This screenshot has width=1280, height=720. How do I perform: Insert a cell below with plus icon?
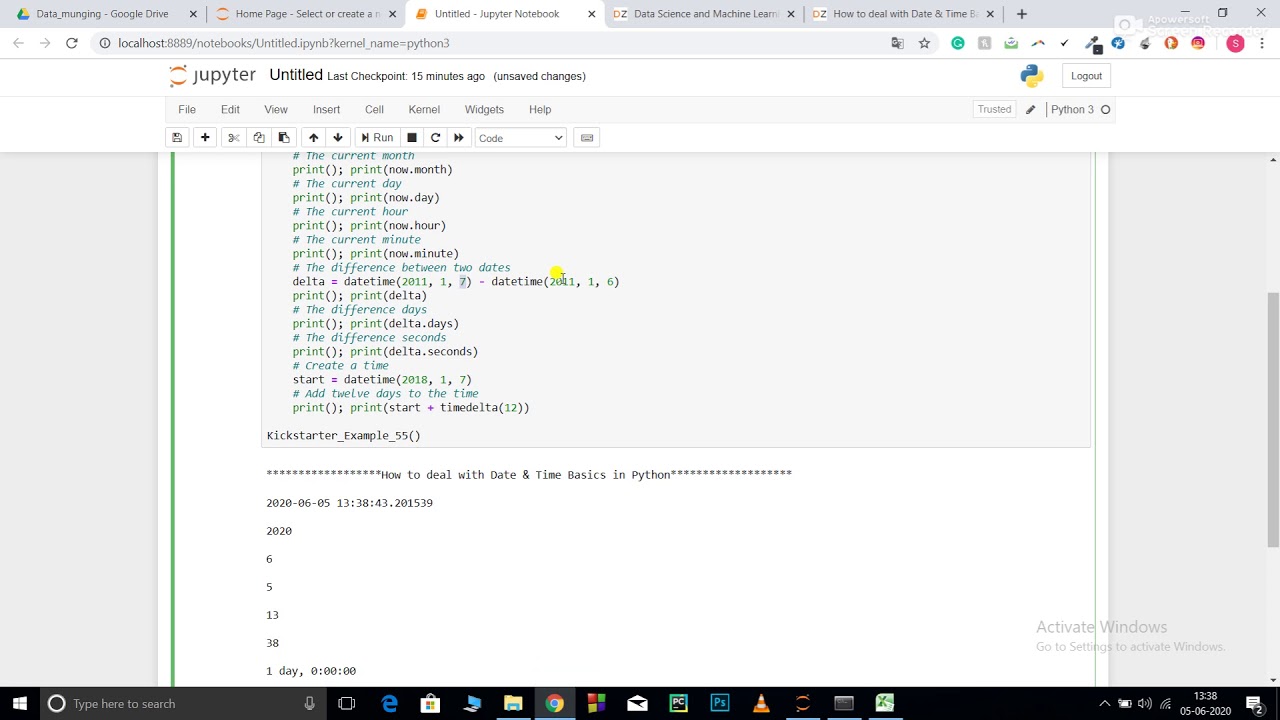pyautogui.click(x=205, y=138)
